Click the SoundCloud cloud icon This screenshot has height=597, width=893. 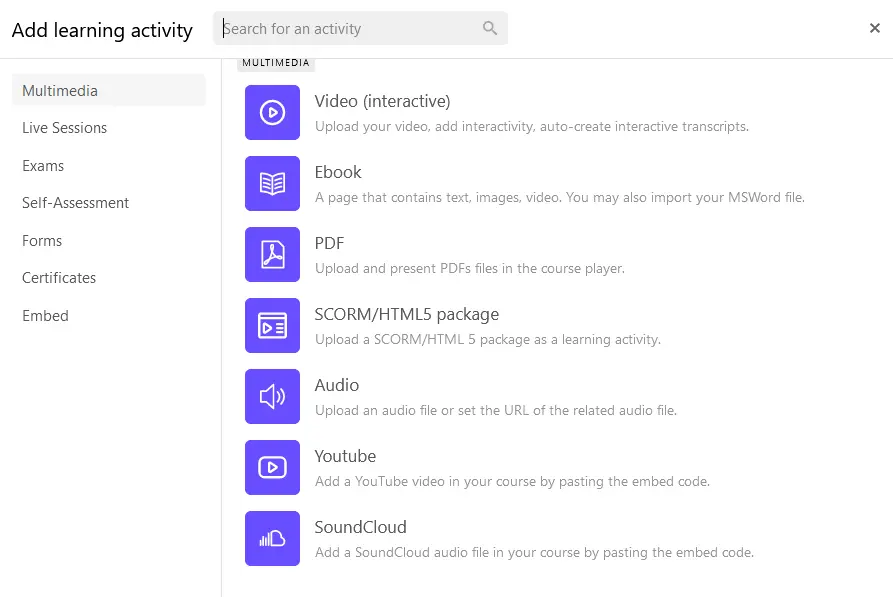click(272, 538)
